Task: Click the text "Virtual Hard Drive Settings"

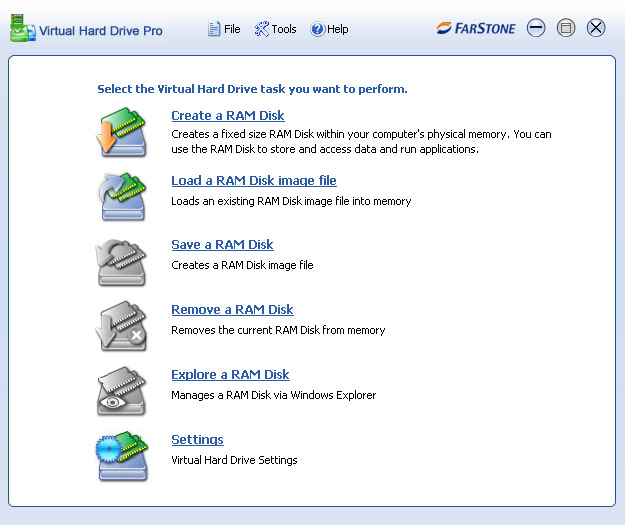Action: 234,460
